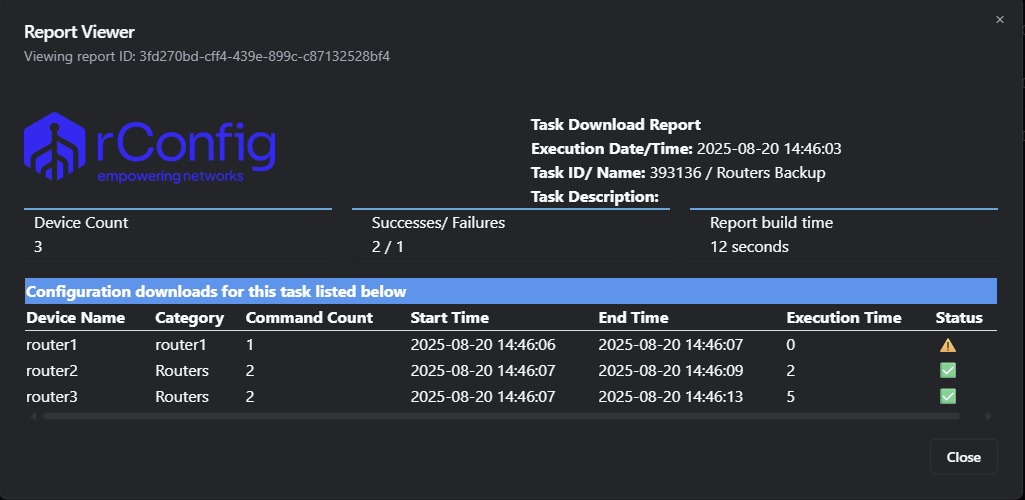Select the Device Name column header
Viewport: 1025px width, 500px height.
(x=76, y=318)
